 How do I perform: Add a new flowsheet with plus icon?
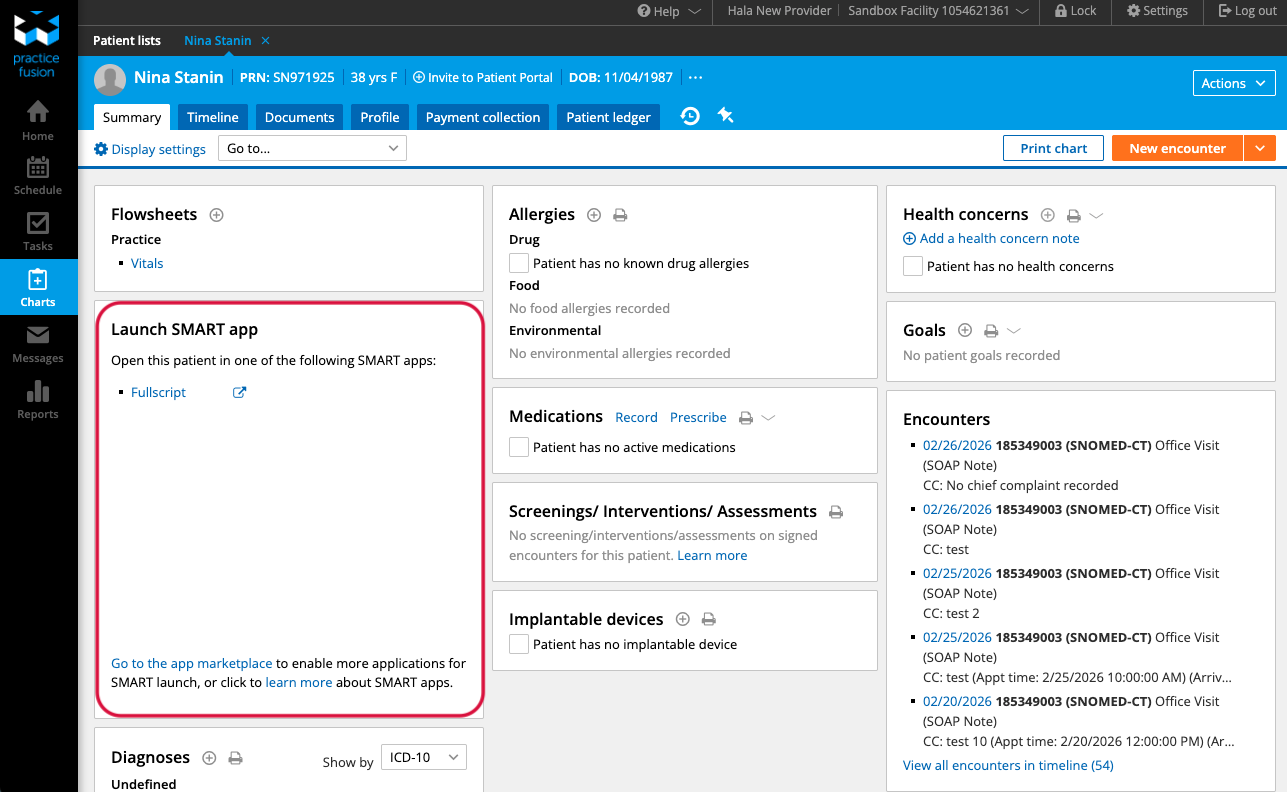216,215
